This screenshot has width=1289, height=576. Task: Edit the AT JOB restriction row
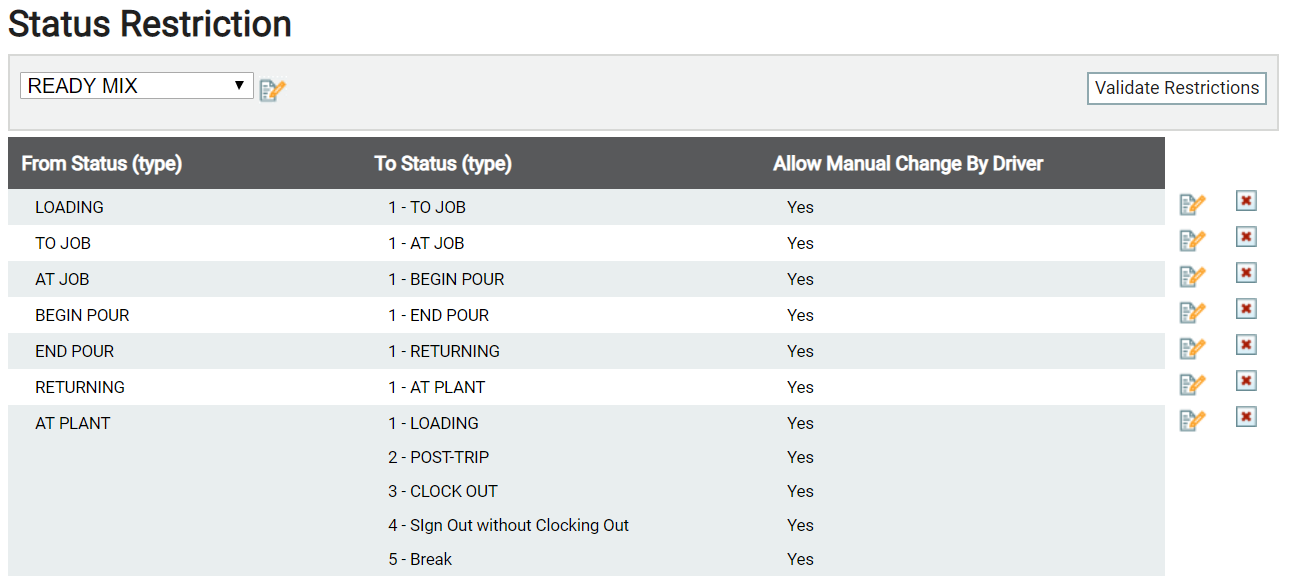point(1192,276)
